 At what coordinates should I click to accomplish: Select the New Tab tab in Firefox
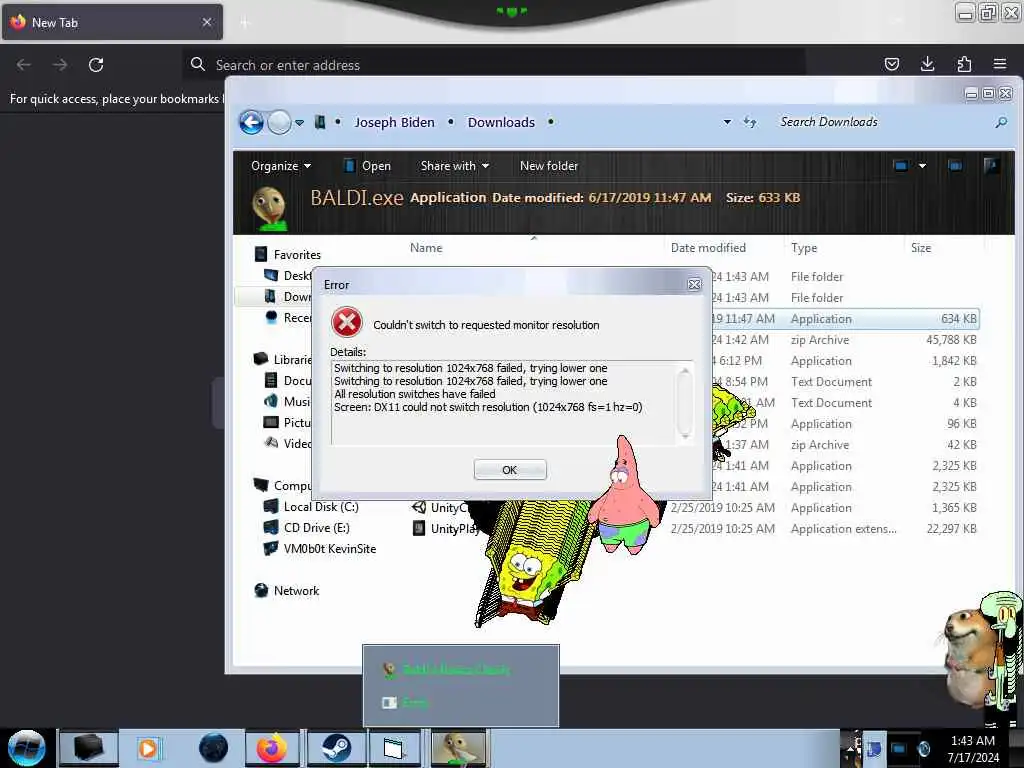pyautogui.click(x=112, y=22)
